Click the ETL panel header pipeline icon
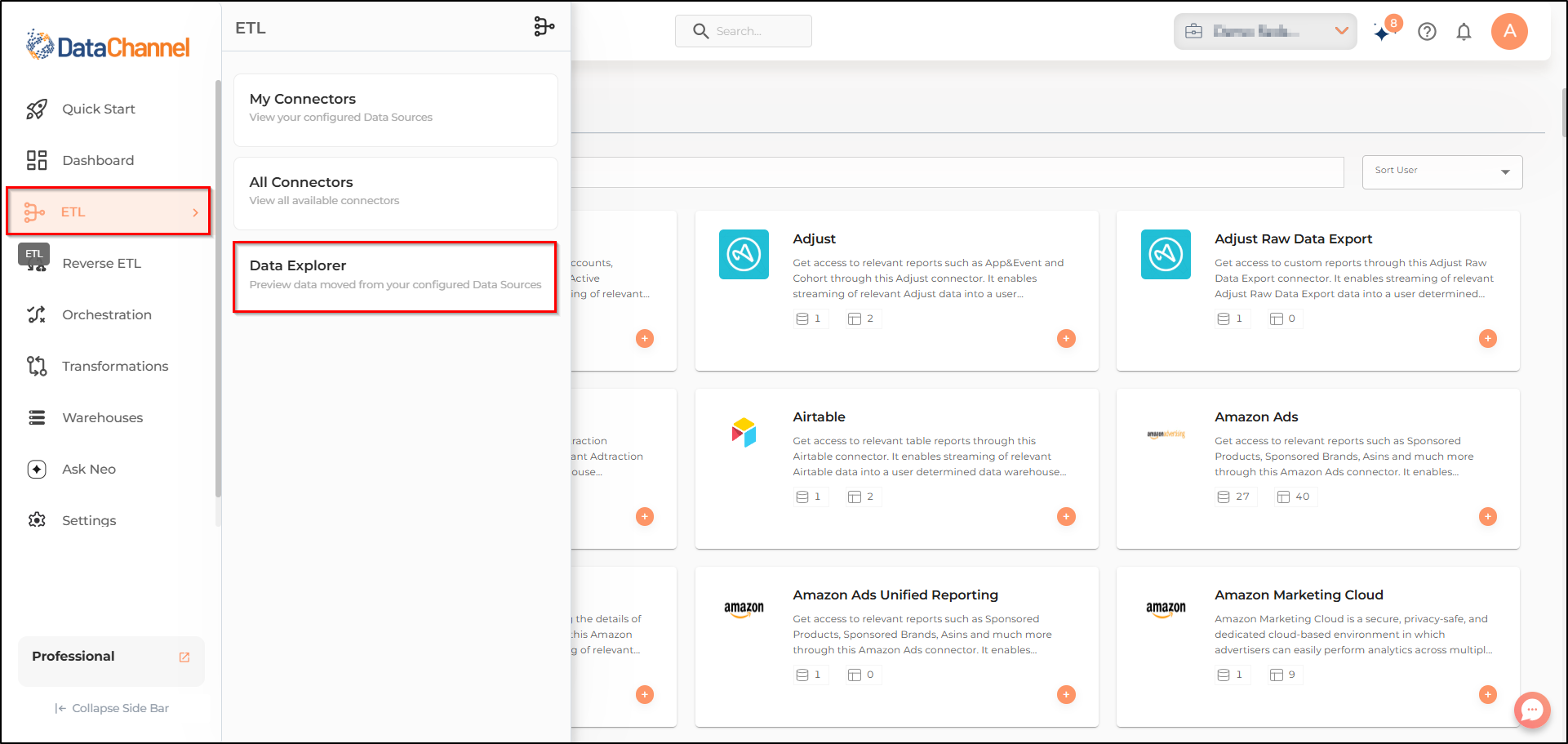1568x744 pixels. click(x=544, y=27)
